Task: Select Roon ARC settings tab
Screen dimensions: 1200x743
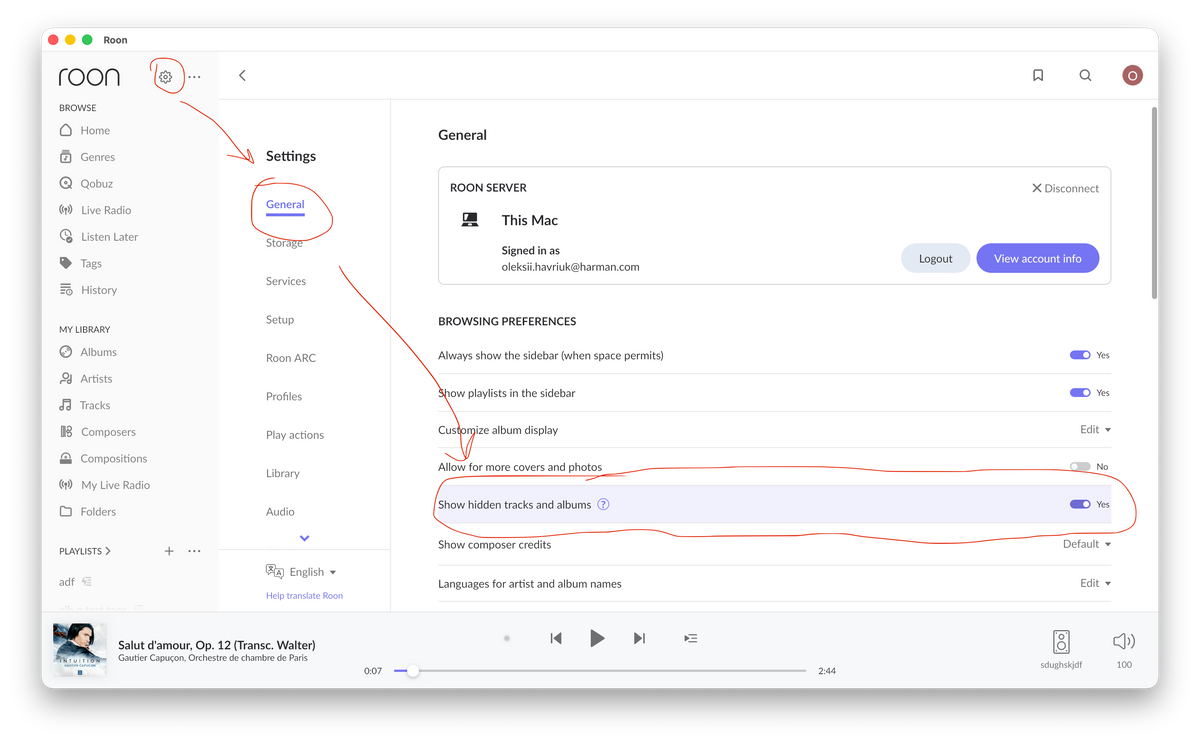Action: pyautogui.click(x=291, y=358)
